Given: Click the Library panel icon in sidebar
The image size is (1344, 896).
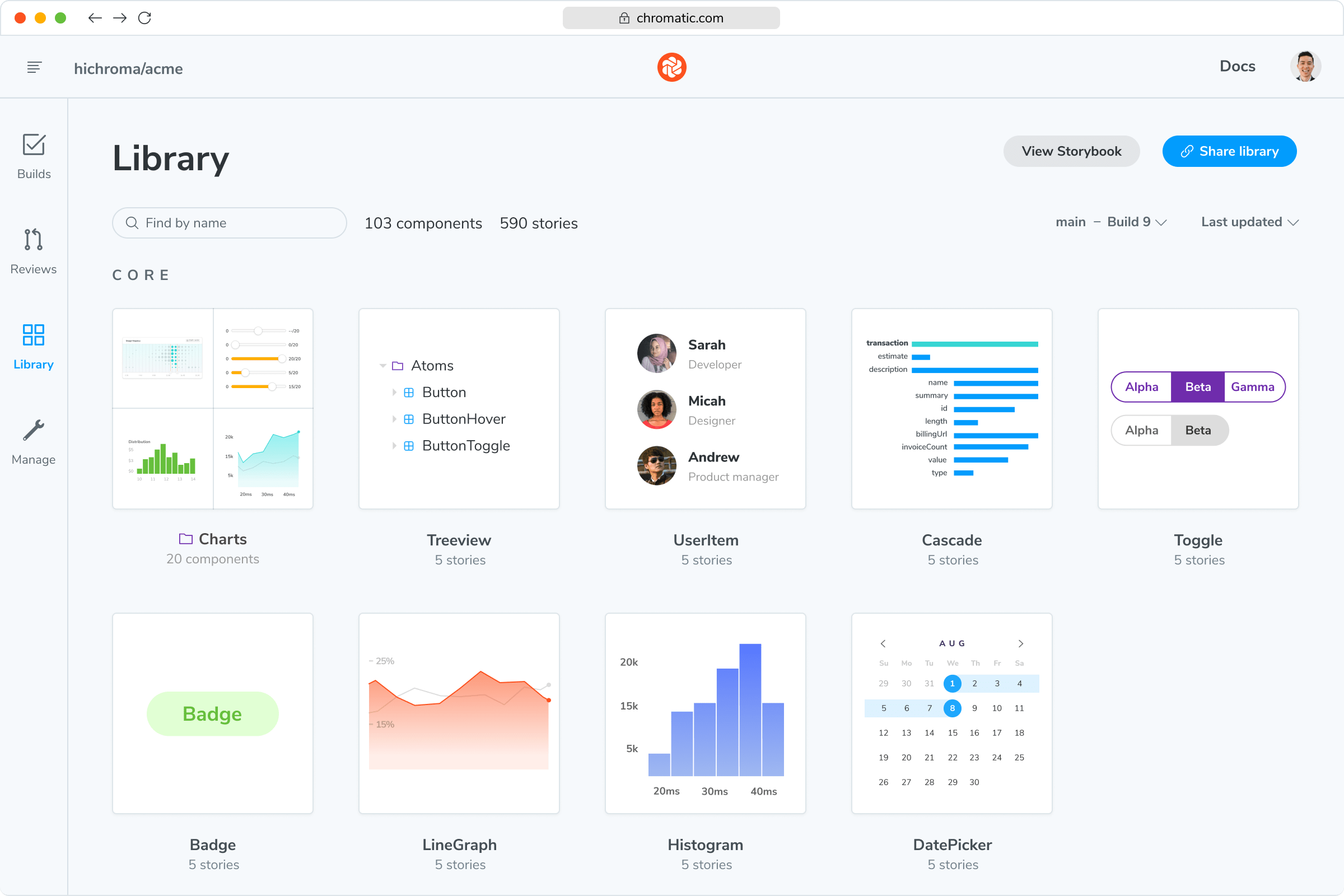Looking at the screenshot, I should pos(34,336).
